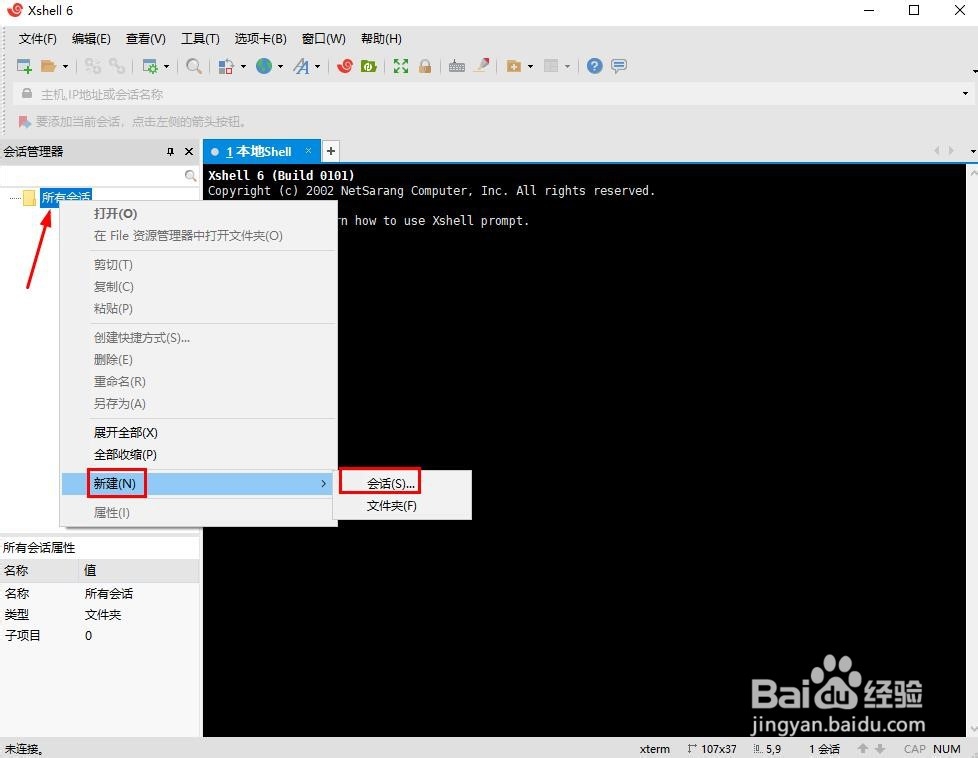
Task: Launch Xftp via green toolbar icon
Action: coord(369,66)
